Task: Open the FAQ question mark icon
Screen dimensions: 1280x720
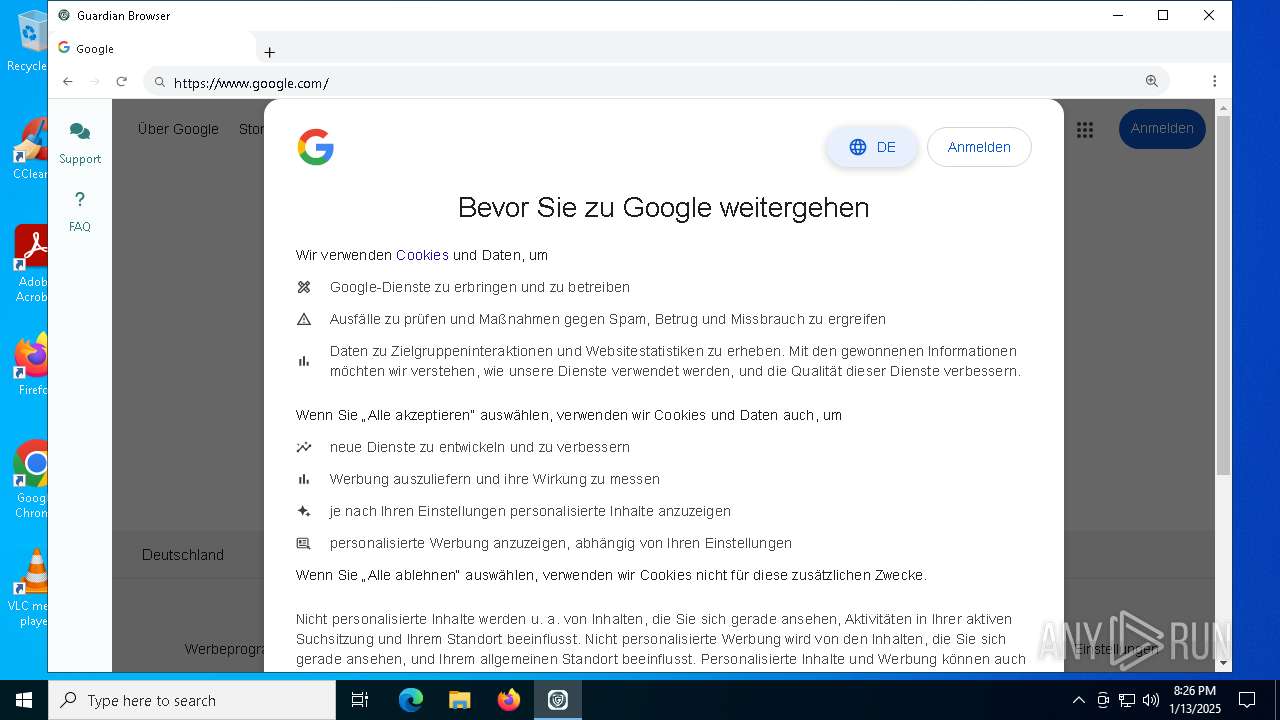Action: point(80,200)
